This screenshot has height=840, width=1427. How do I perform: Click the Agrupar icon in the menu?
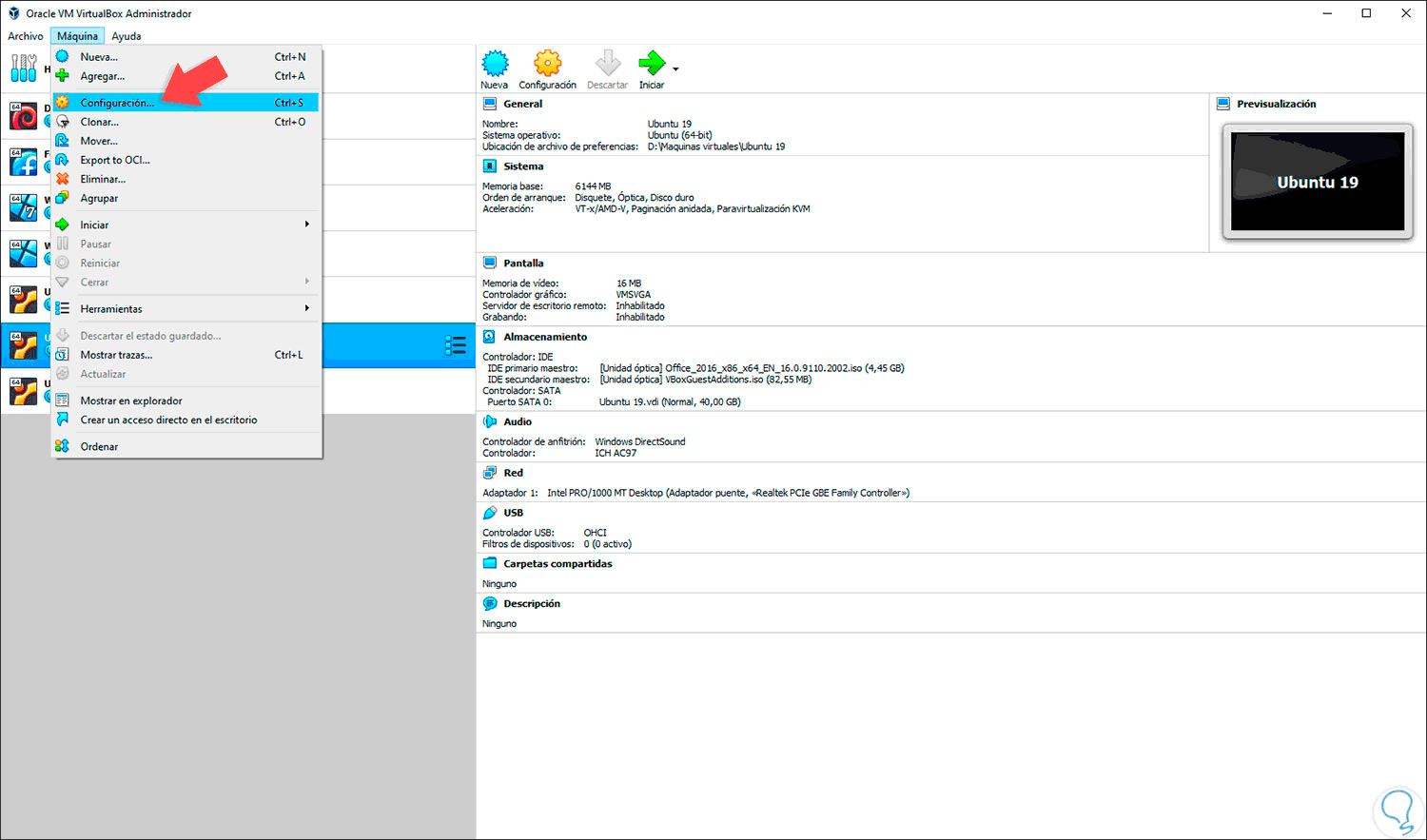(63, 198)
